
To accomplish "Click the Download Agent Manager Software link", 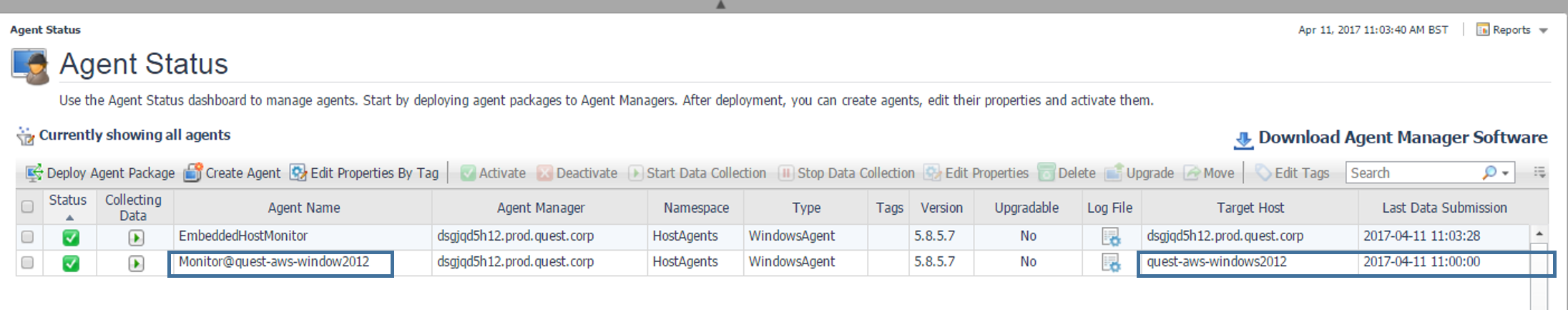I will pyautogui.click(x=1402, y=137).
